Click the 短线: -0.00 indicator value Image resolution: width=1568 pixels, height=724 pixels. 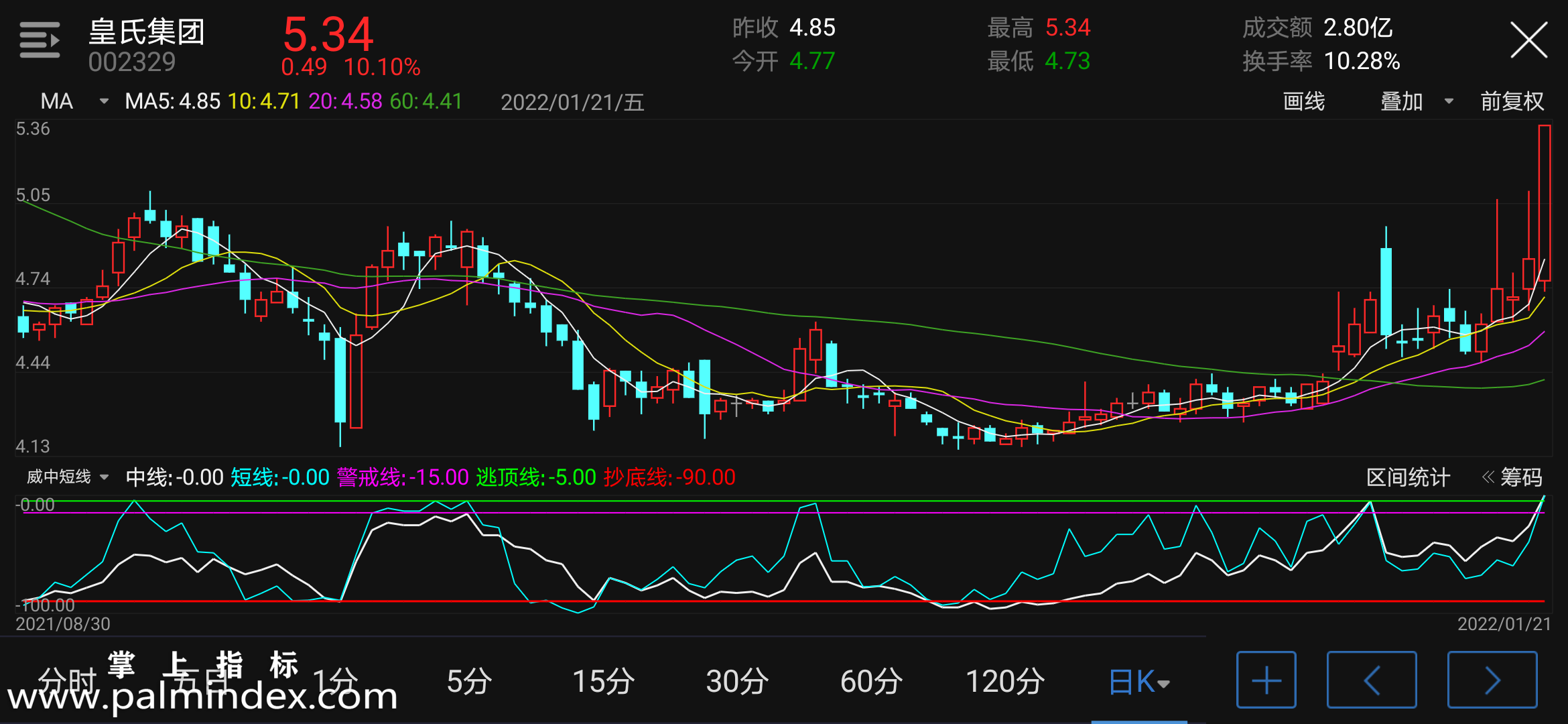(x=280, y=477)
